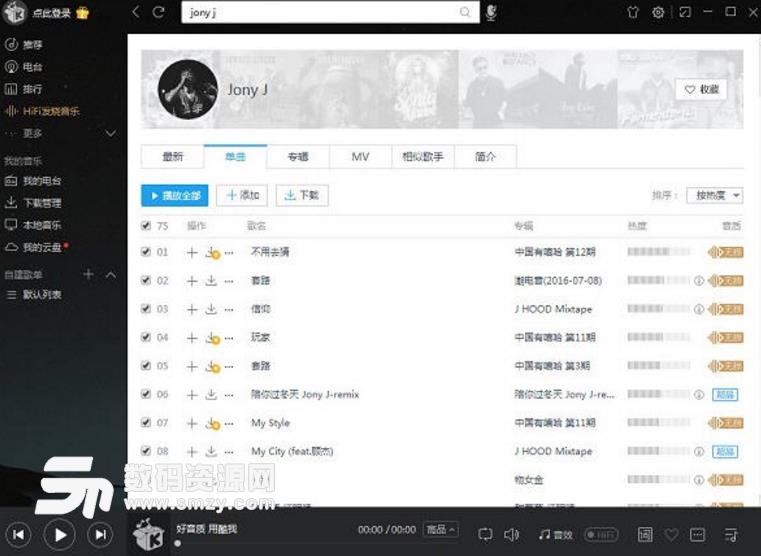Open the lyrics 词 icon
The height and width of the screenshot is (556, 761).
[x=645, y=535]
